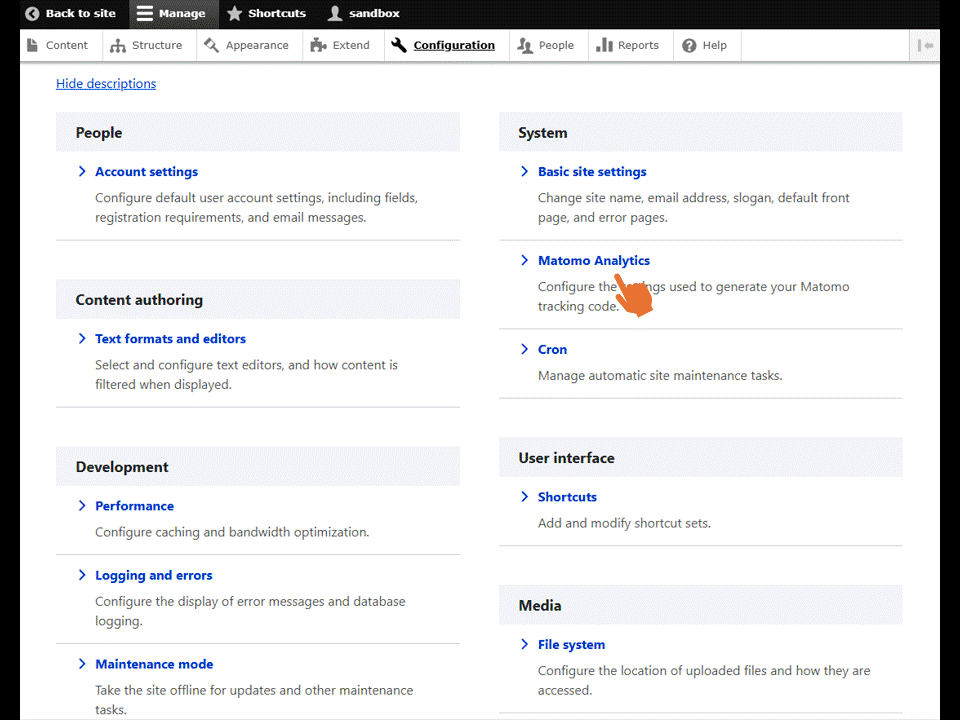Toggle the toolbar orientation control on the right
This screenshot has width=960, height=720.
click(x=925, y=45)
